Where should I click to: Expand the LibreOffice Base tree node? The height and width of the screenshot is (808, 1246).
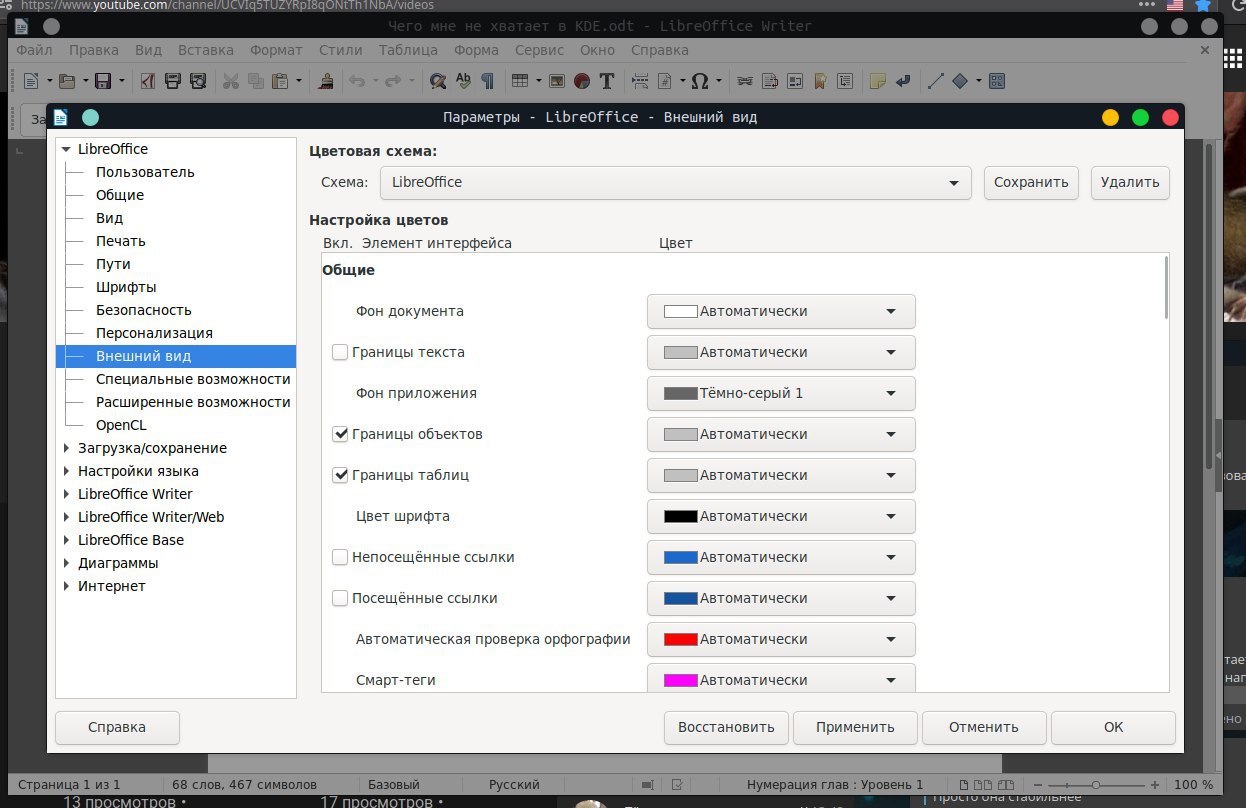tap(66, 540)
